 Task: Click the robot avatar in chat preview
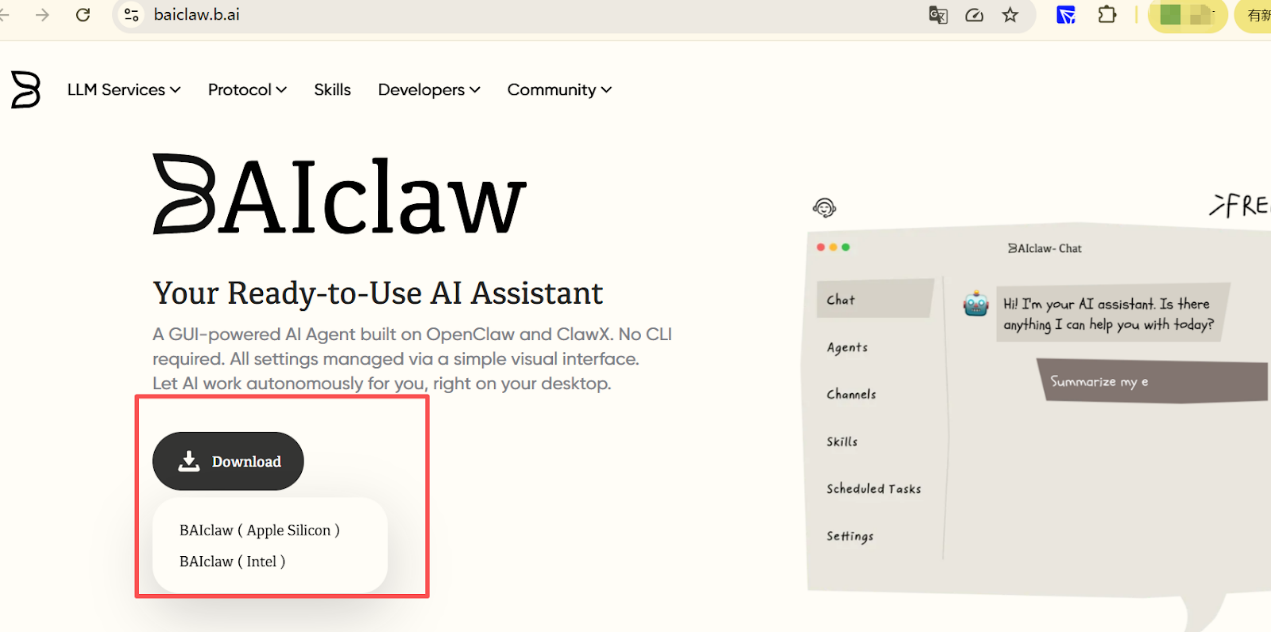click(976, 304)
